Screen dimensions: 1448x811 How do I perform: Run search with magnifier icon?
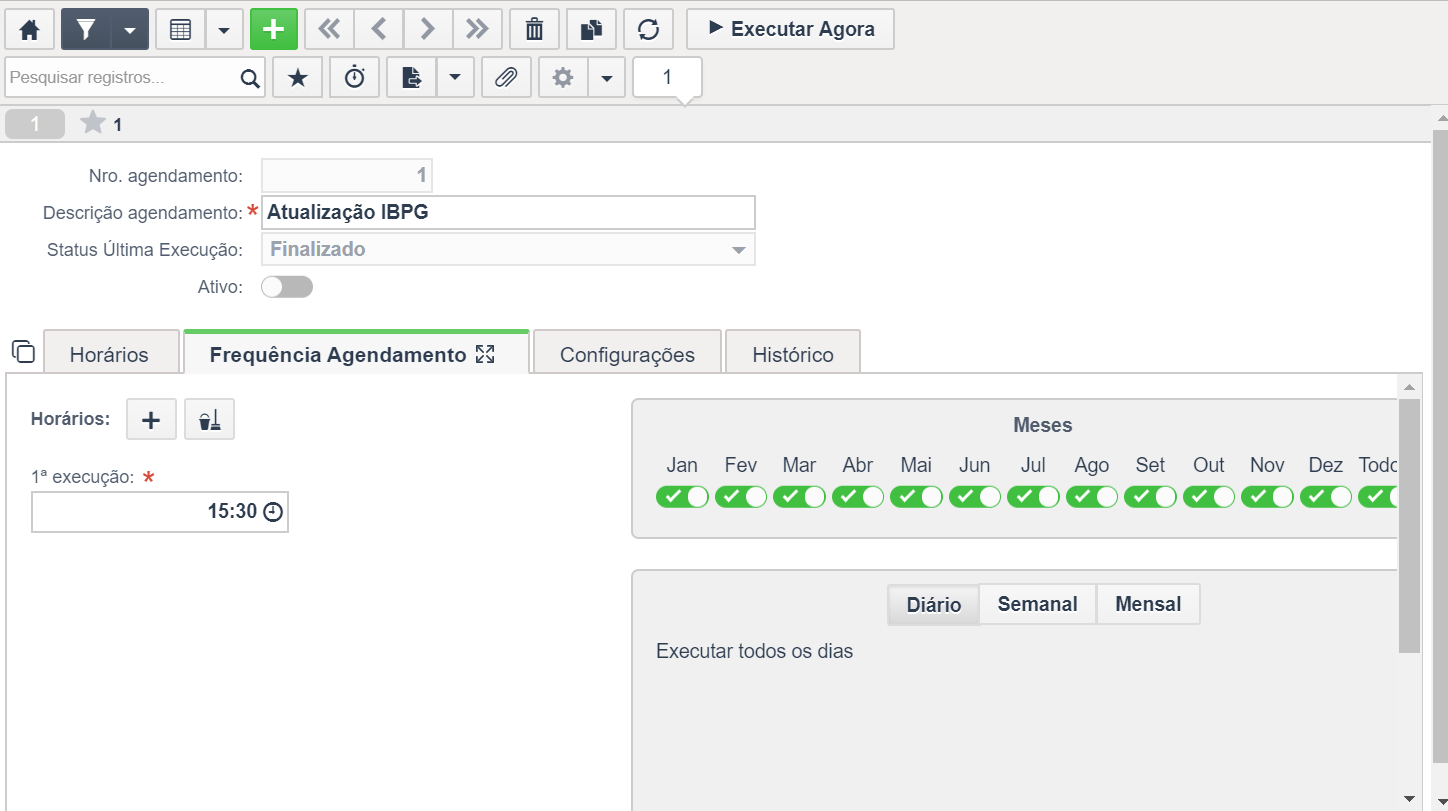pyautogui.click(x=250, y=78)
